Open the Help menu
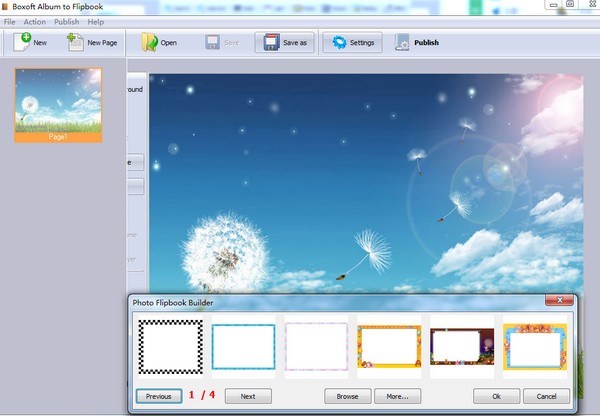 pos(95,21)
